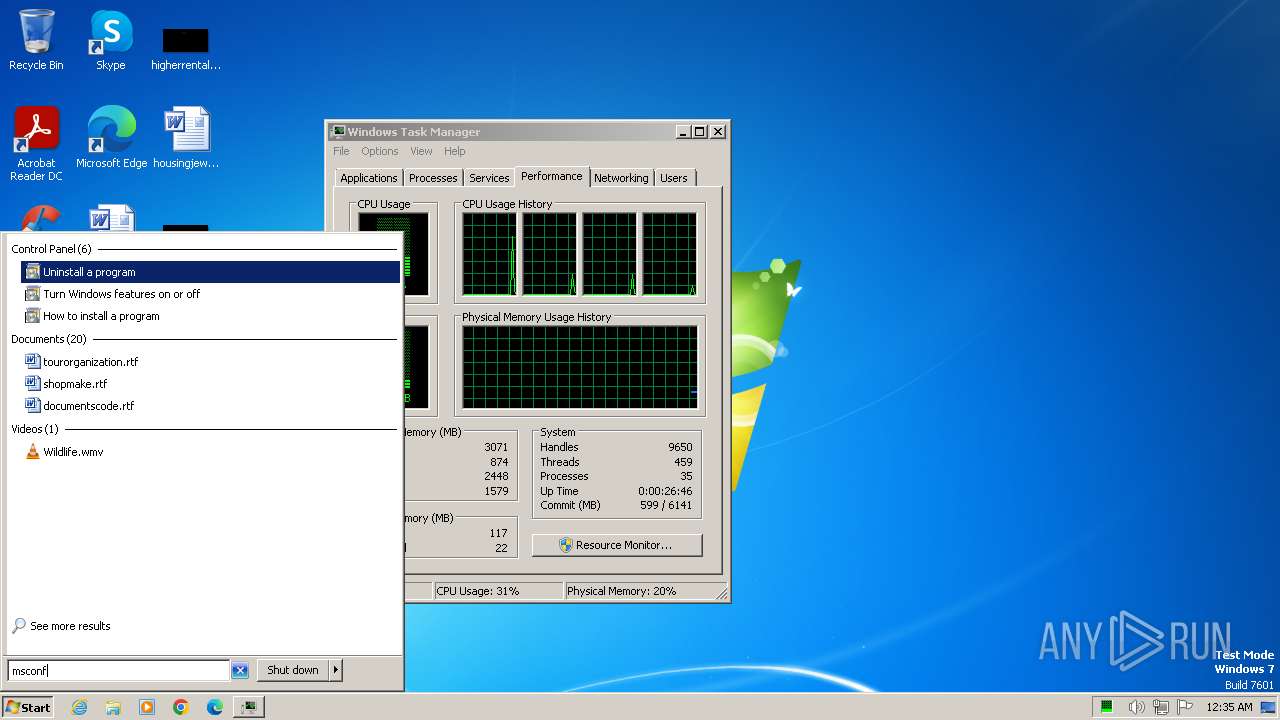The image size is (1280, 720).
Task: Click the 12:35 AM taskbar clock
Action: (1229, 707)
